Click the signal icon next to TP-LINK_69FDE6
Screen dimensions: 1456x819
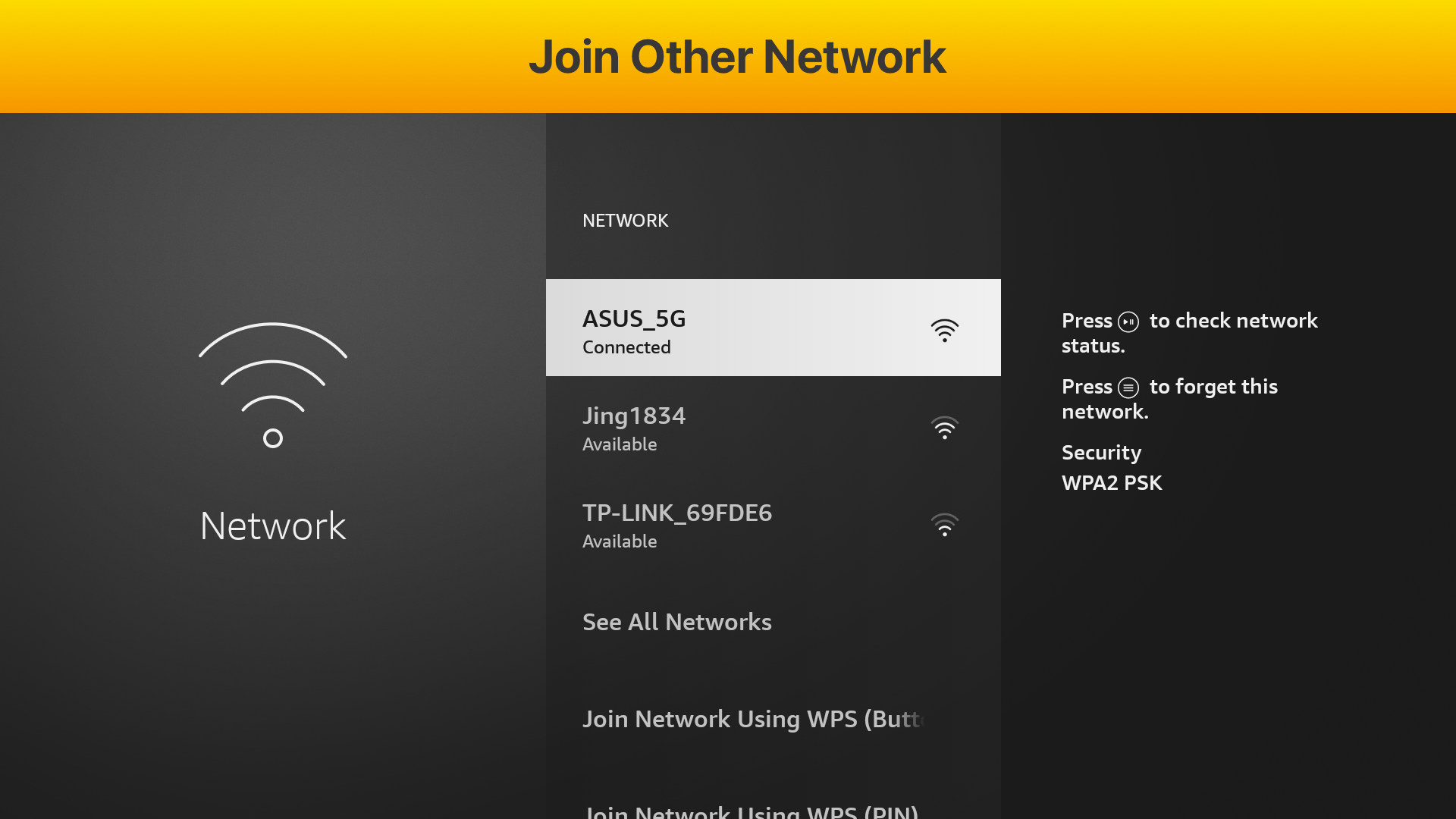pyautogui.click(x=944, y=524)
